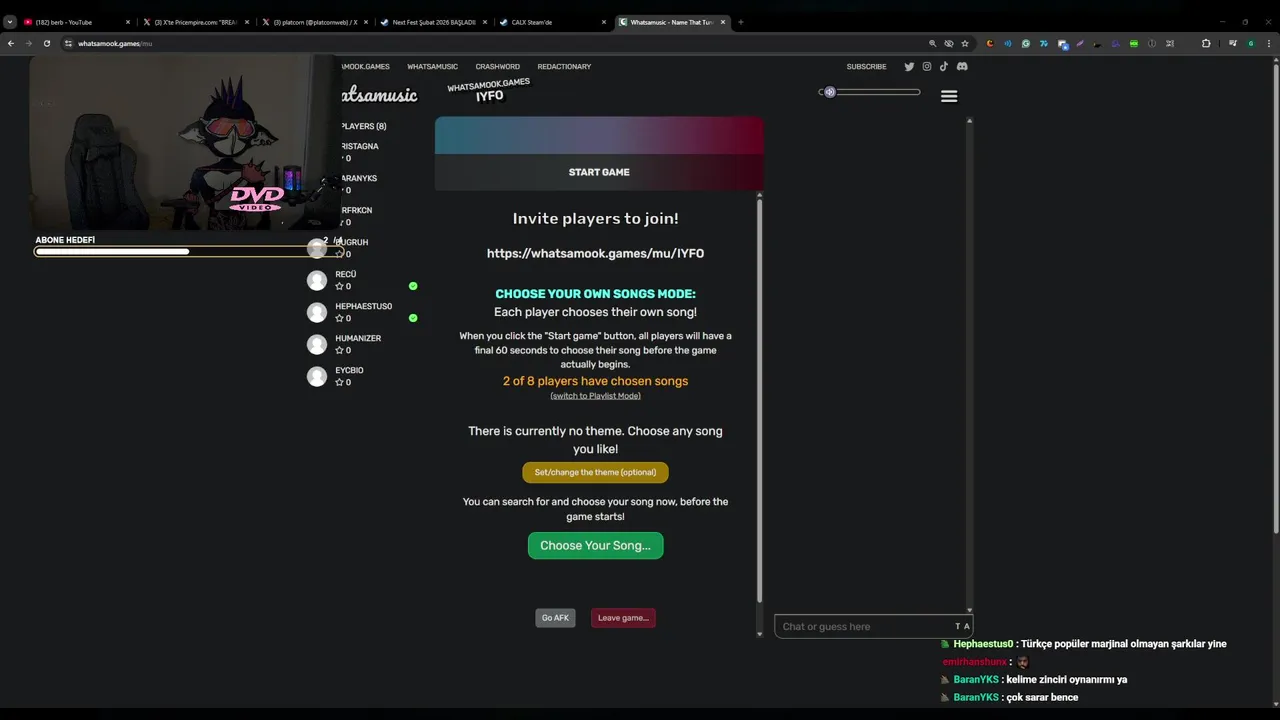Click the site info icon by the URL

(68, 44)
